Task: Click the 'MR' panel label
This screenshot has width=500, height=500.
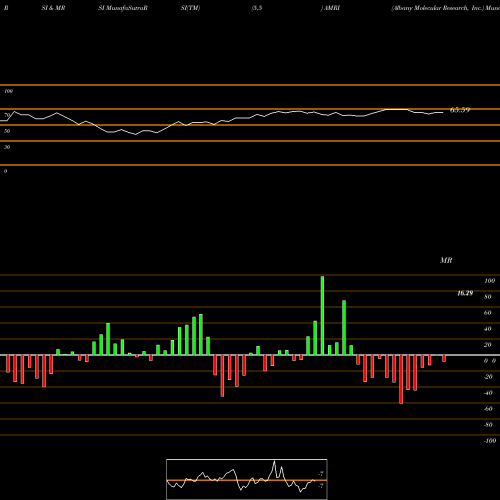Action: coord(446,260)
